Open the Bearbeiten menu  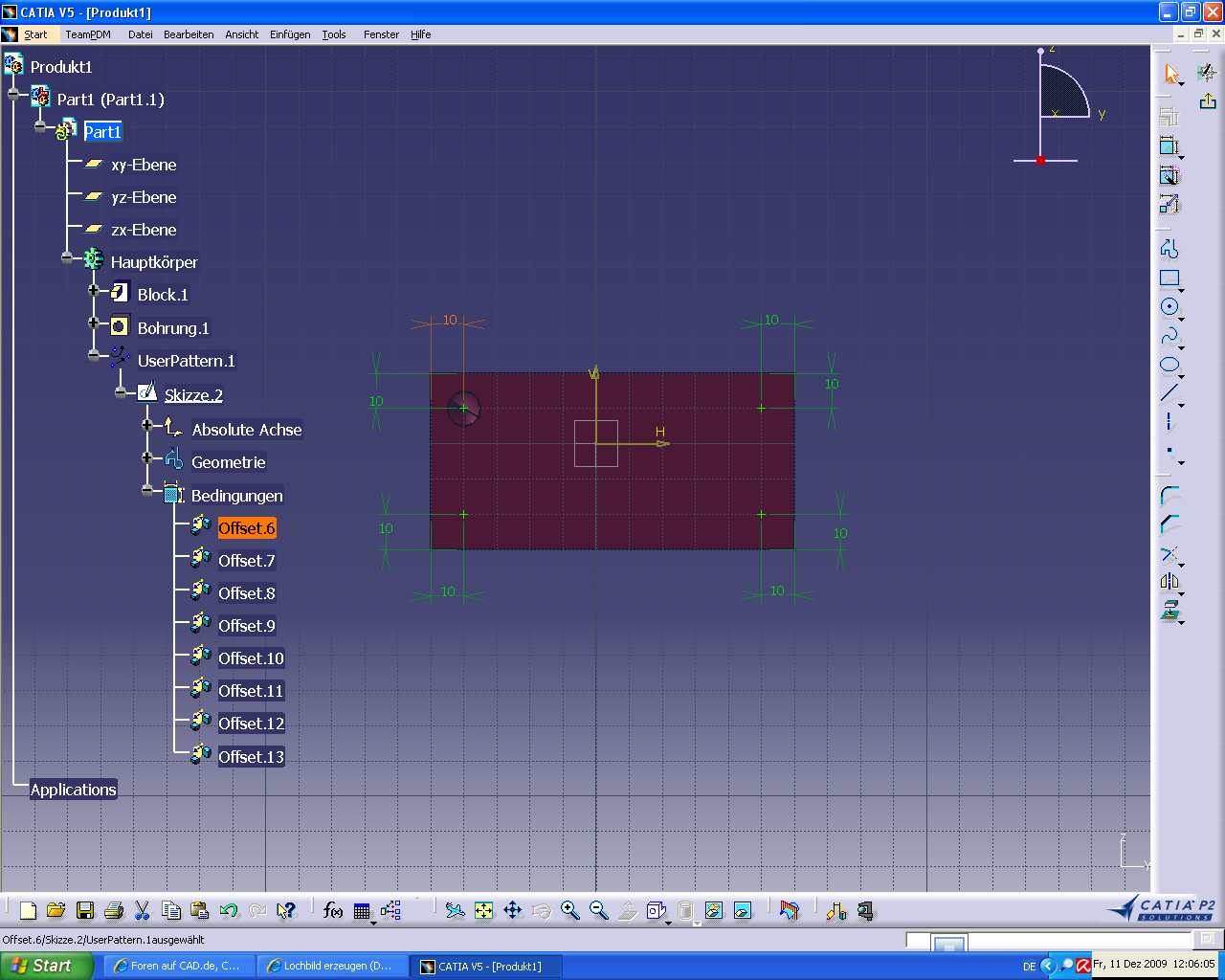(189, 34)
